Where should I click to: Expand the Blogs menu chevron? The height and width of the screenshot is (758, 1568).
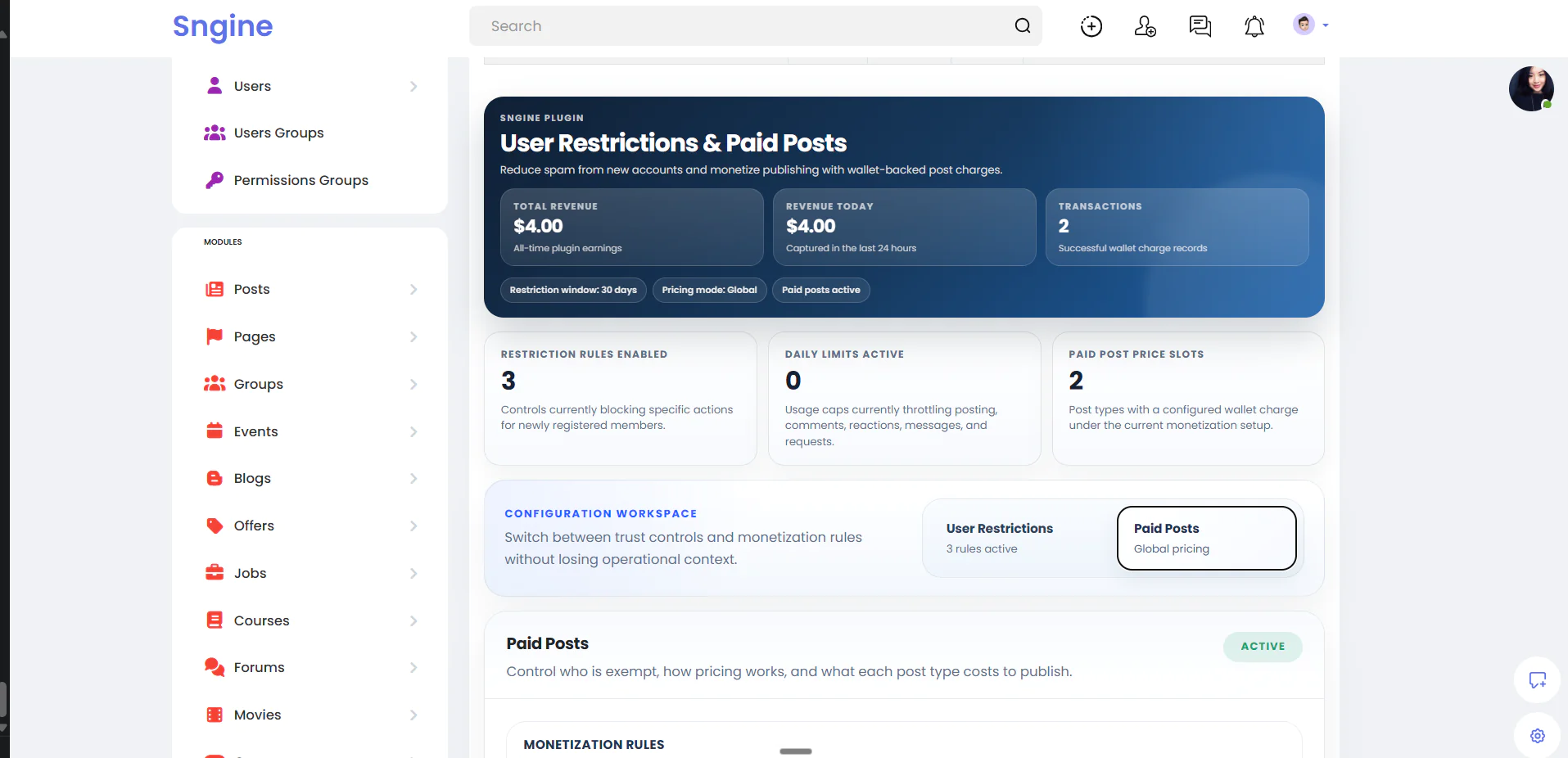413,478
